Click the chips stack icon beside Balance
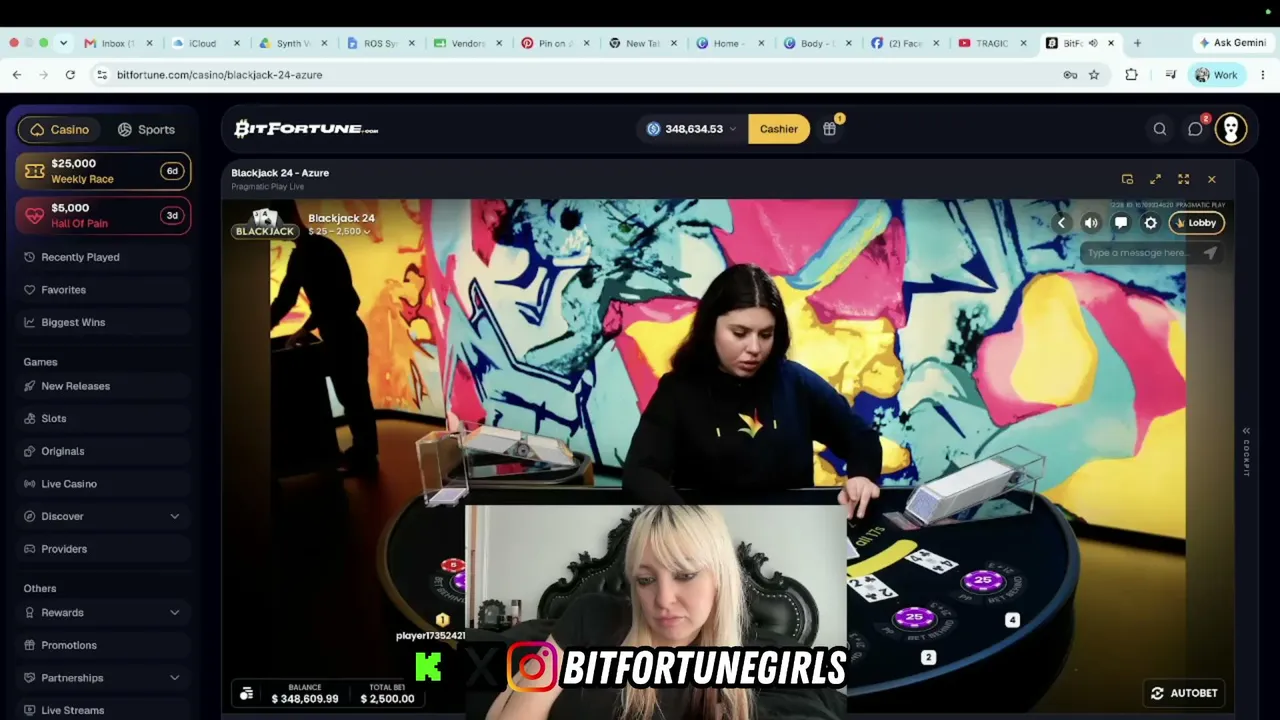The width and height of the screenshot is (1280, 720). (247, 693)
